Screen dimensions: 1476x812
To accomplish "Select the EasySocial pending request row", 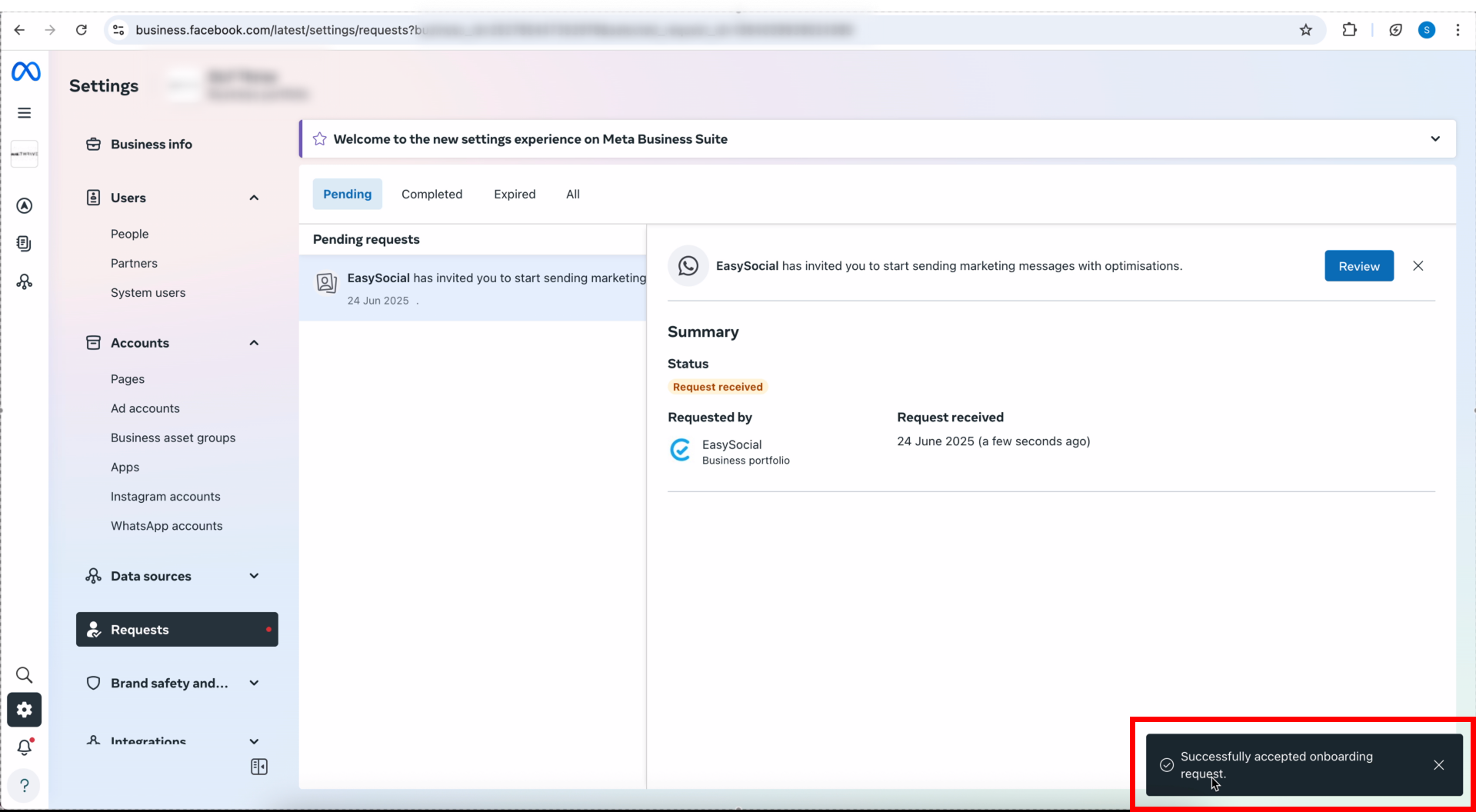I will [472, 288].
